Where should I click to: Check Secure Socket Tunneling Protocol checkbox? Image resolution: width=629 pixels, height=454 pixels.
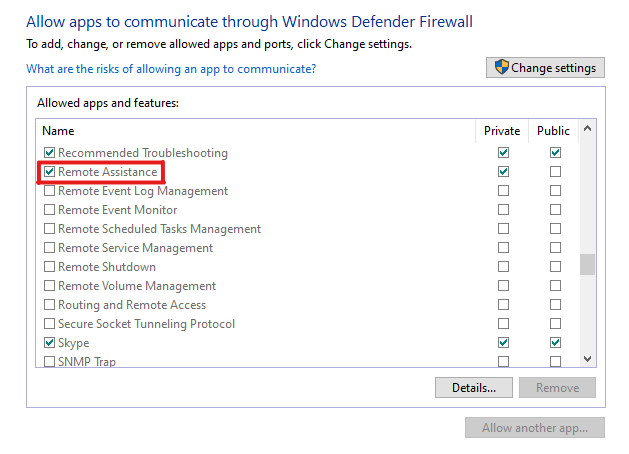tap(49, 324)
